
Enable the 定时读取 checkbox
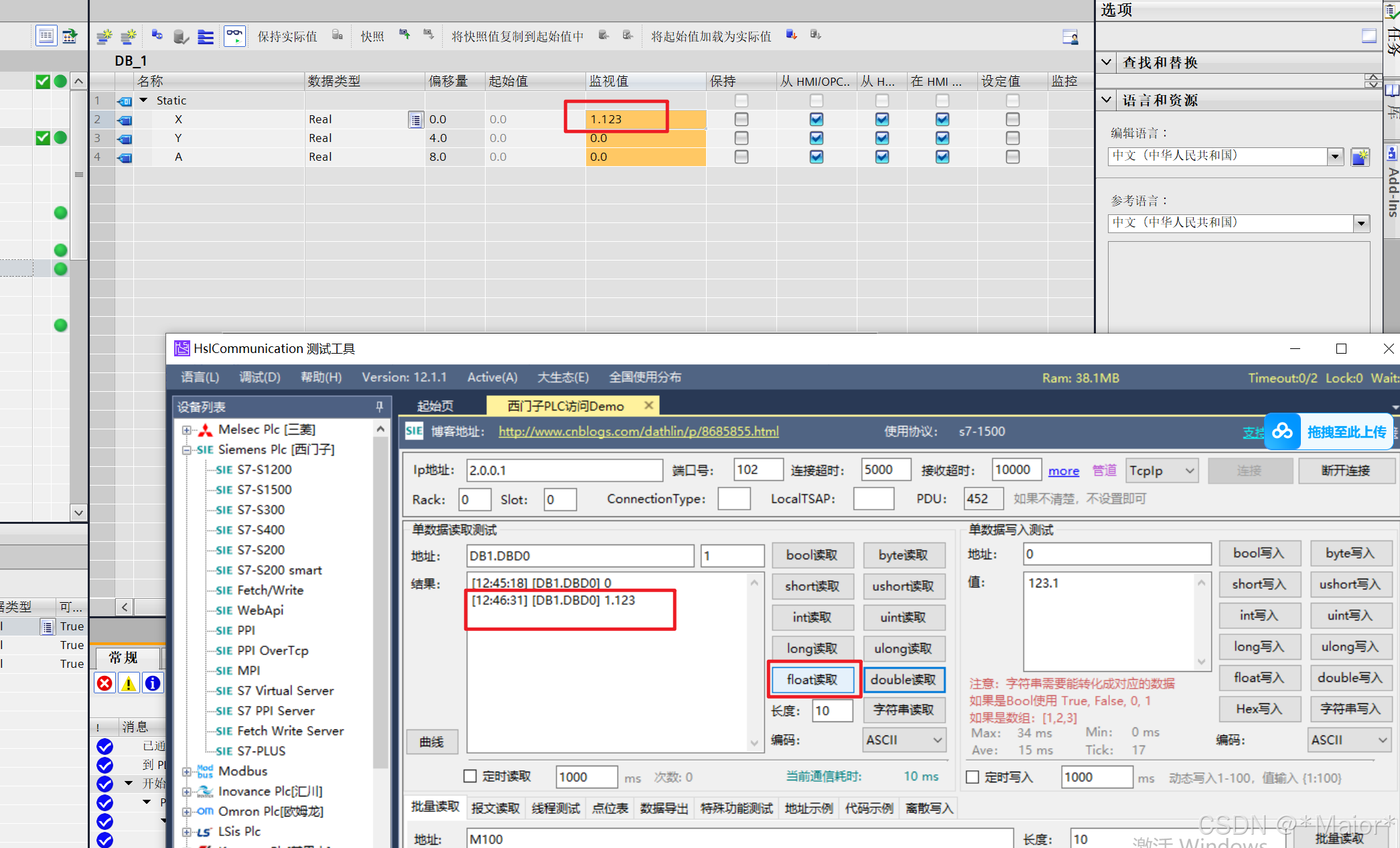[470, 776]
